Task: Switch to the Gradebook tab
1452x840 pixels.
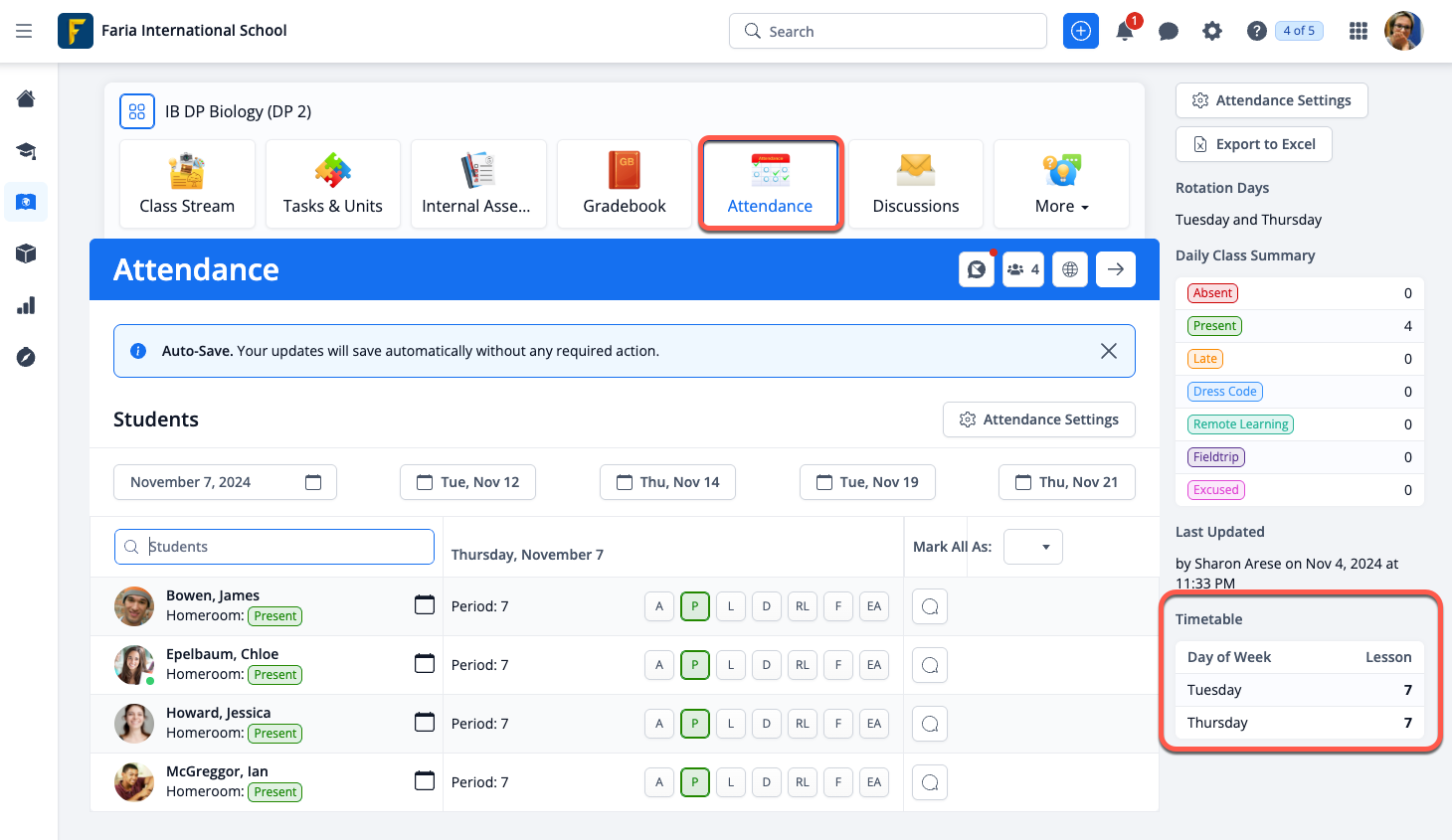Action: [x=625, y=185]
